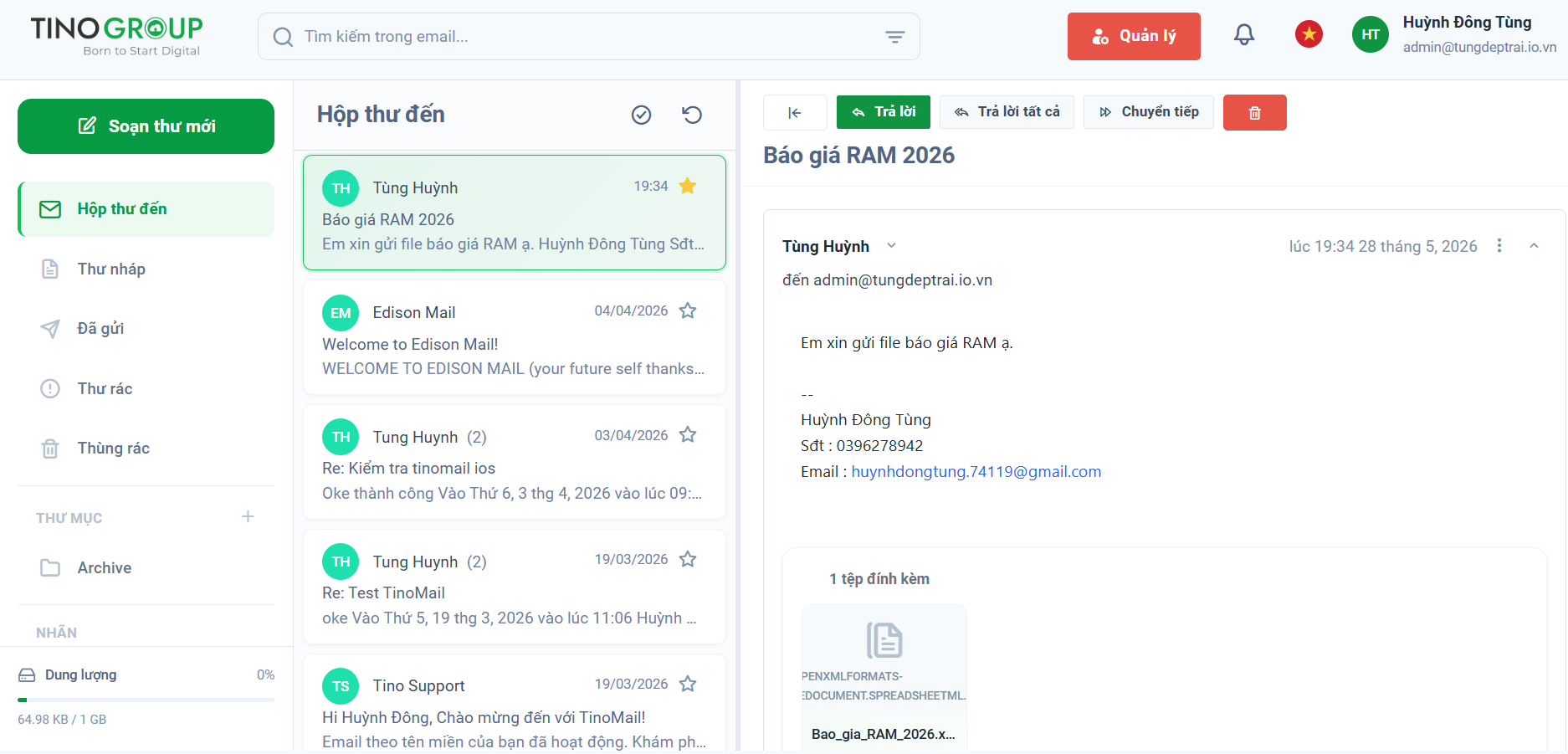This screenshot has height=754, width=1568.
Task: Click EM avatar of Edison Mail
Action: 341,313
